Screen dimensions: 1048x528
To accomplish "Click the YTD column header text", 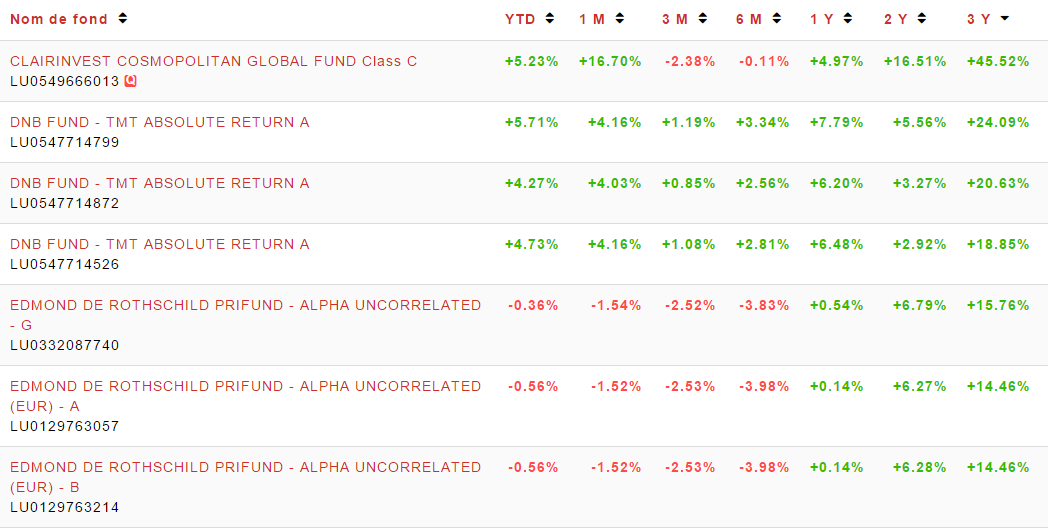I will [x=520, y=19].
